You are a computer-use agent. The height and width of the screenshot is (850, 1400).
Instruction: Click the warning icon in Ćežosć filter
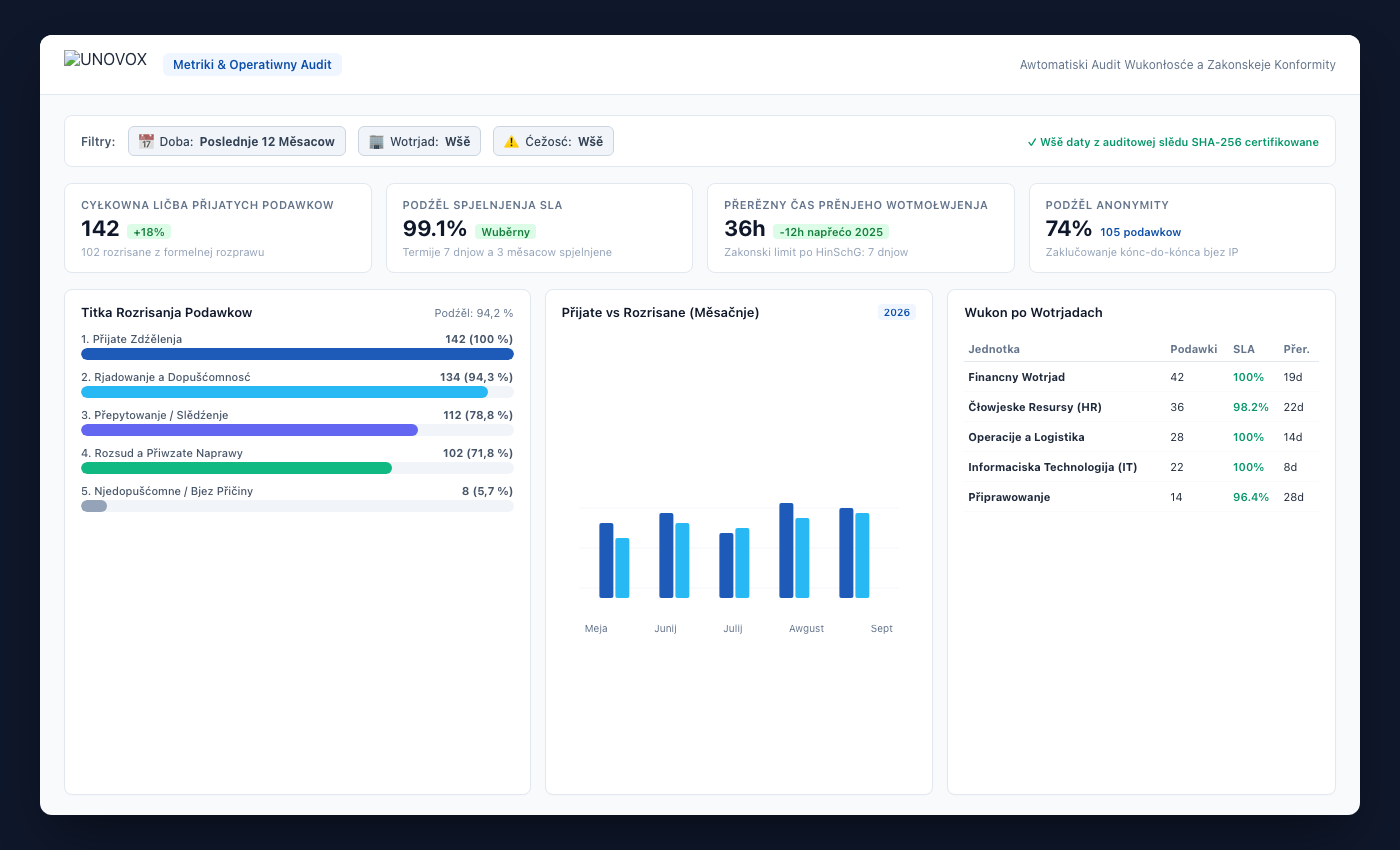tap(511, 141)
